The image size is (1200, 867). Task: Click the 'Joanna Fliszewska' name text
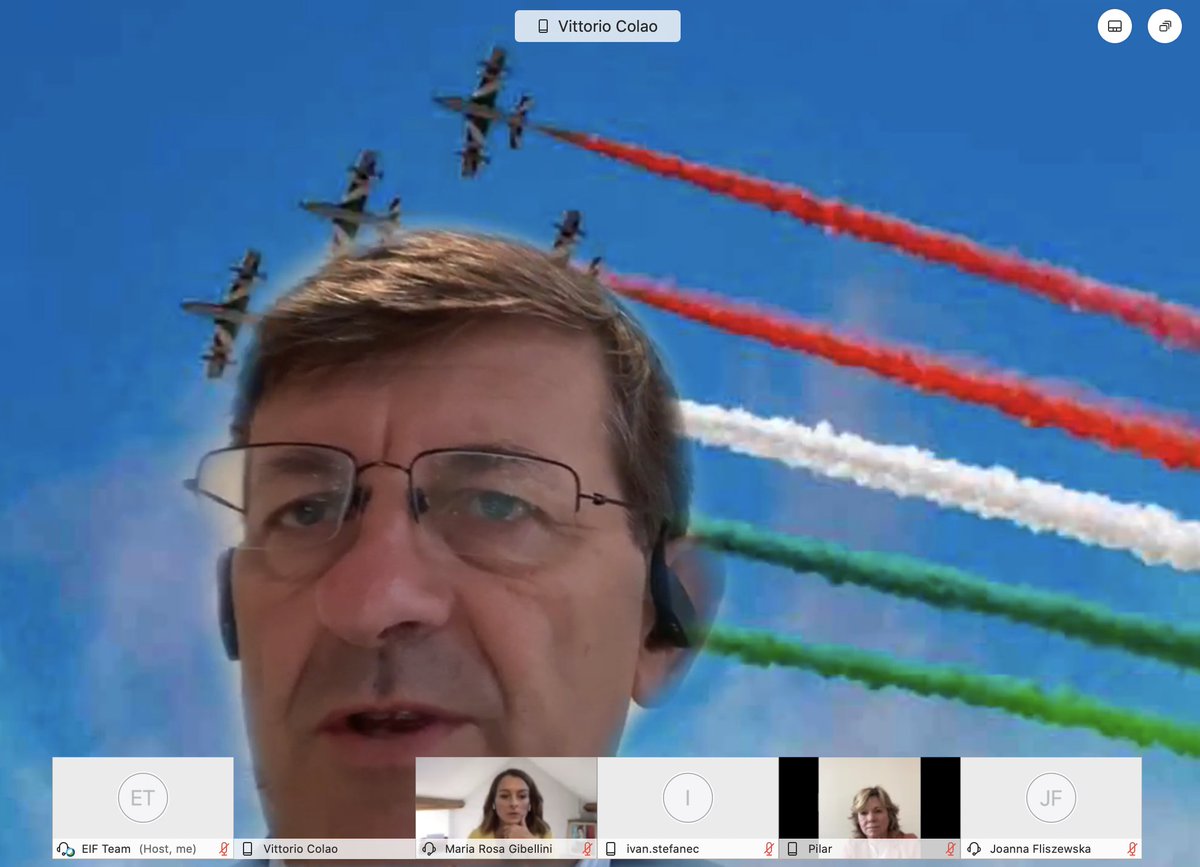point(1040,849)
